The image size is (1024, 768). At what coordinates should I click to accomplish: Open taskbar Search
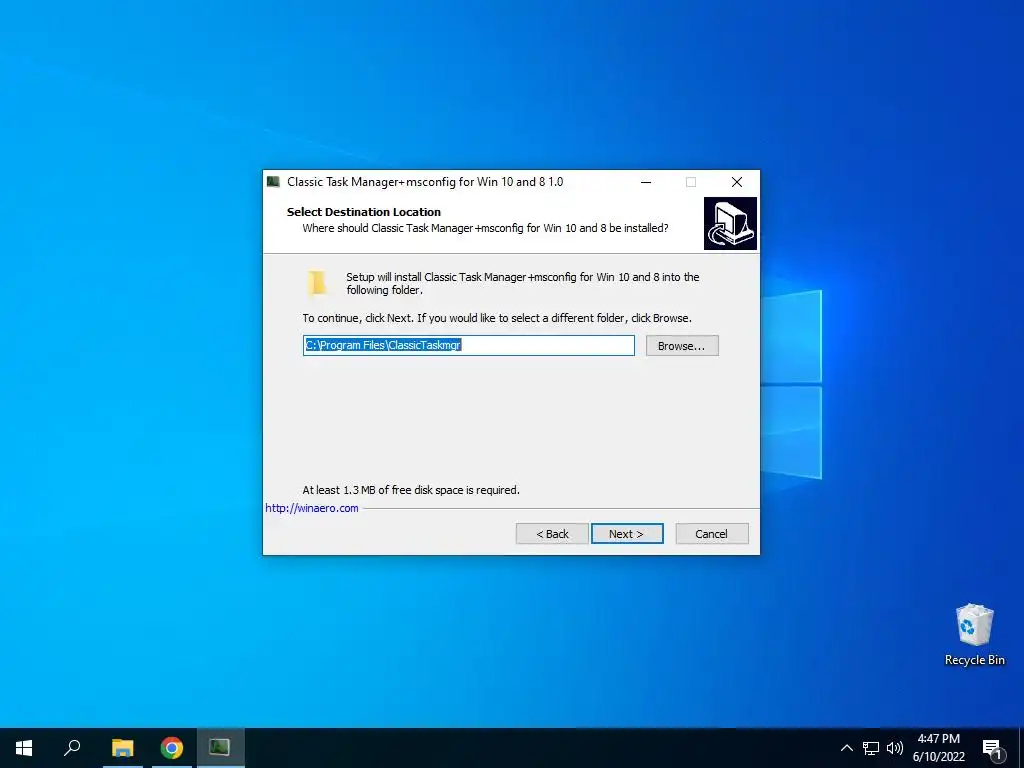point(72,748)
